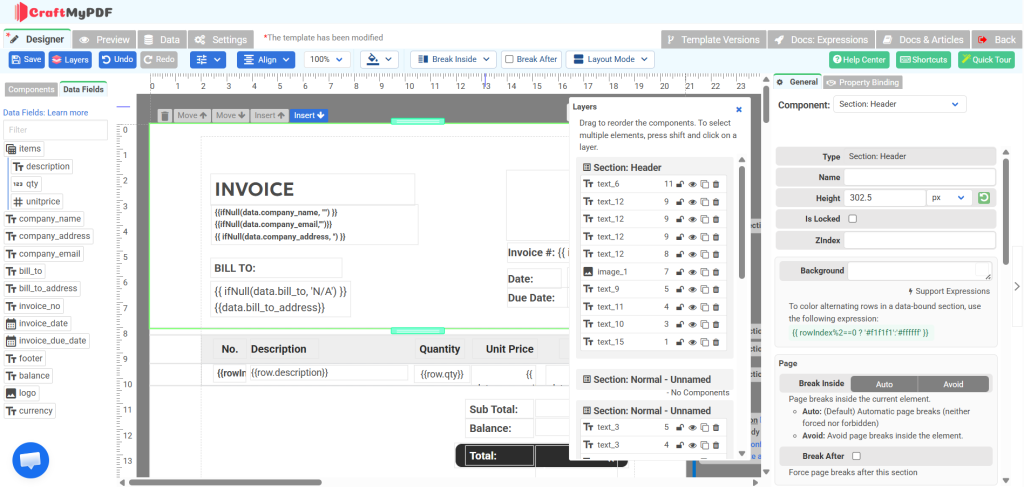
Task: Move section up with first Move button
Action: (x=193, y=116)
